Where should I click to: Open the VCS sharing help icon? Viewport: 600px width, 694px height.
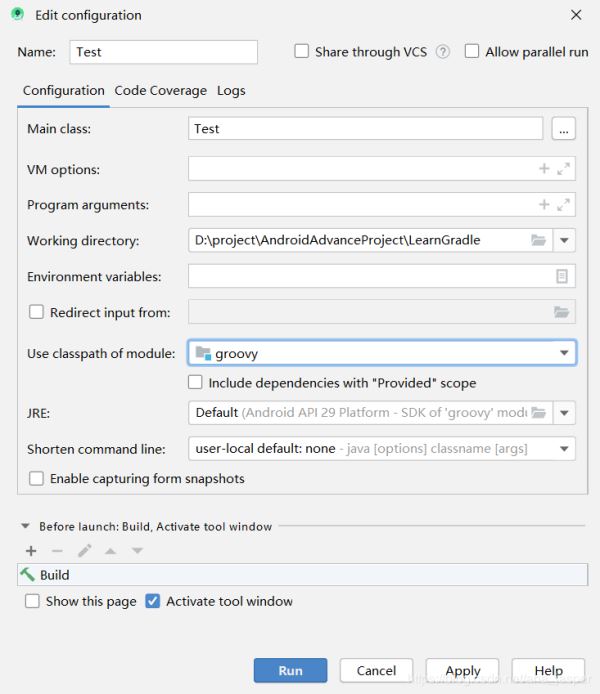tap(443, 52)
